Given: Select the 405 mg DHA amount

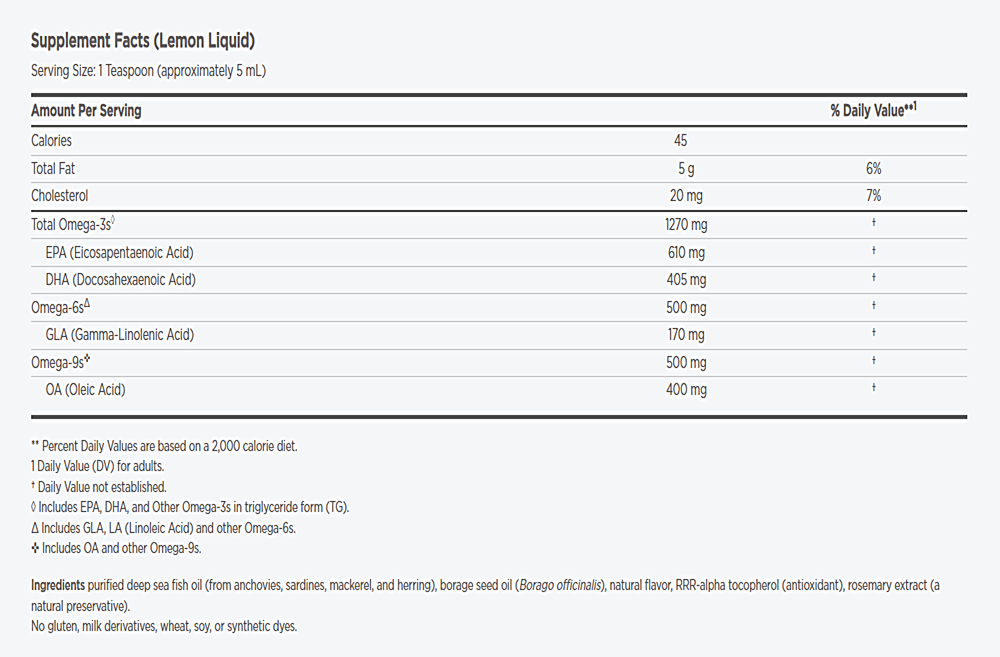Looking at the screenshot, I should pyautogui.click(x=685, y=280).
